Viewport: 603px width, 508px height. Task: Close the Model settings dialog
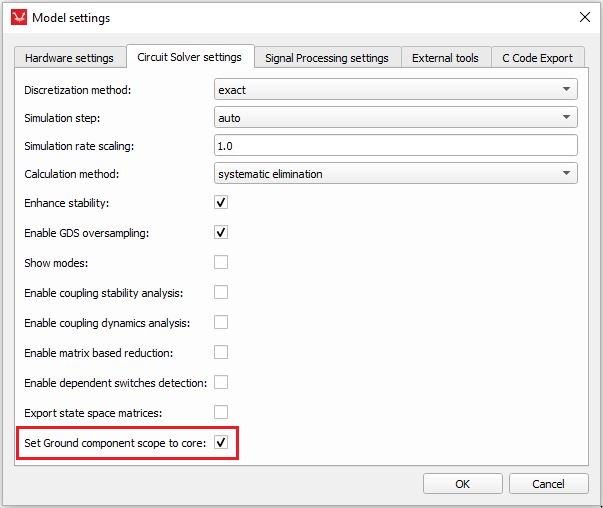[584, 17]
